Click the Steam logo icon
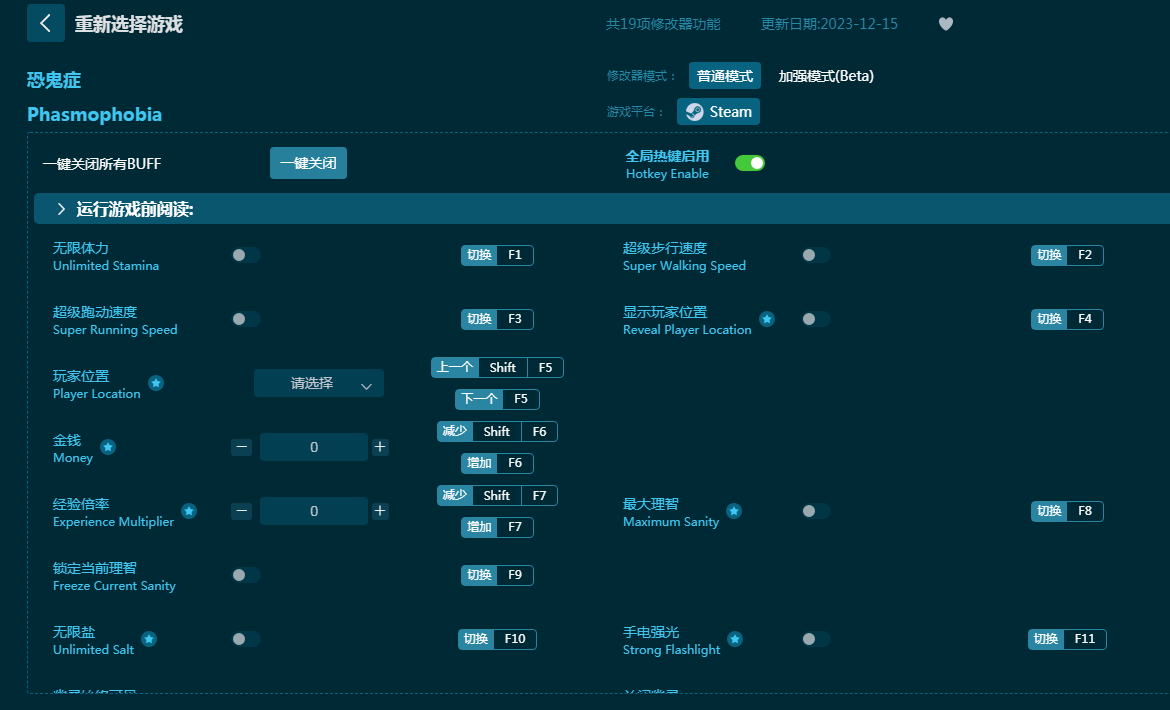This screenshot has height=710, width=1170. [x=694, y=112]
